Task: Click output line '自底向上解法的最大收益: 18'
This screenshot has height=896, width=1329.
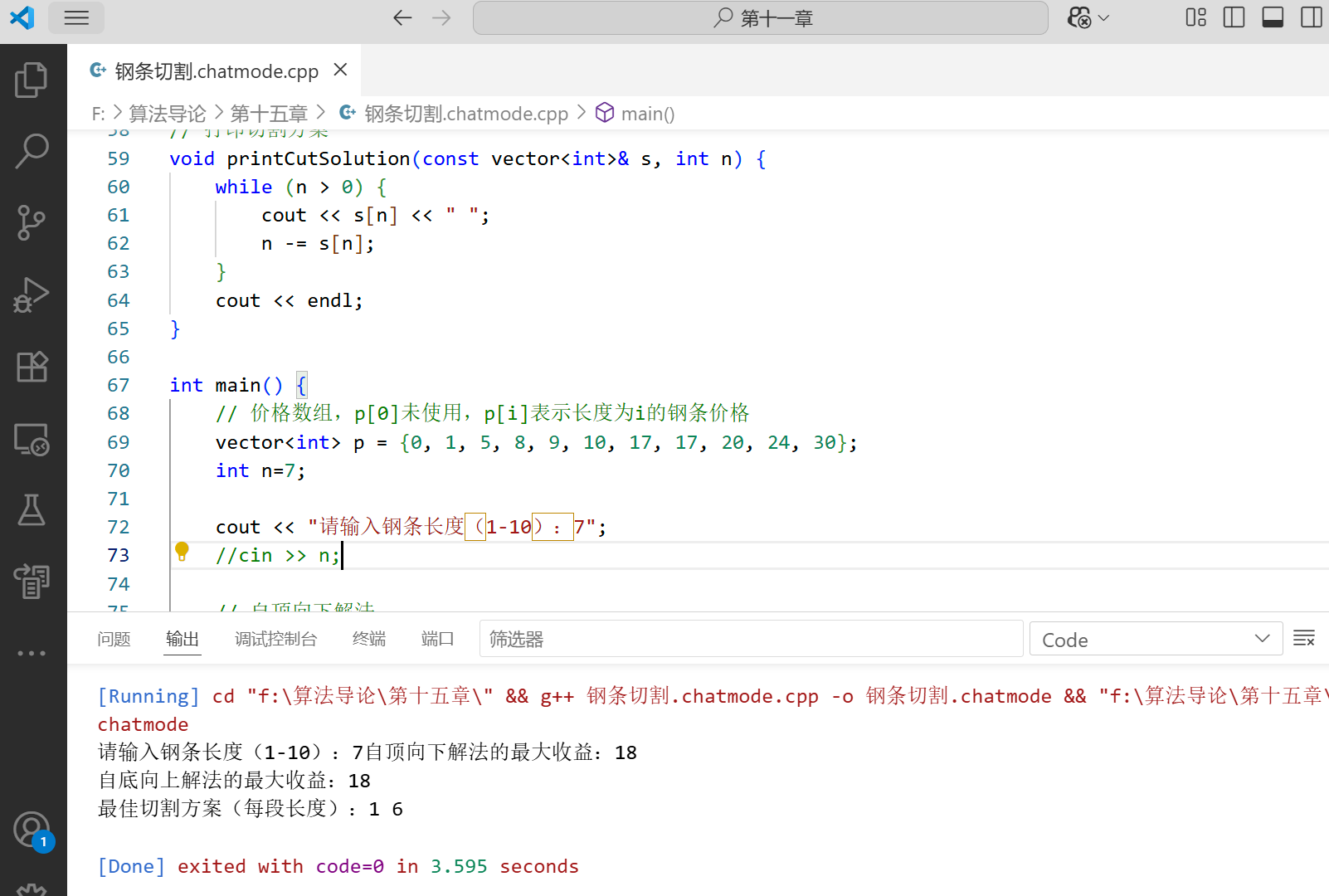Action: [234, 781]
